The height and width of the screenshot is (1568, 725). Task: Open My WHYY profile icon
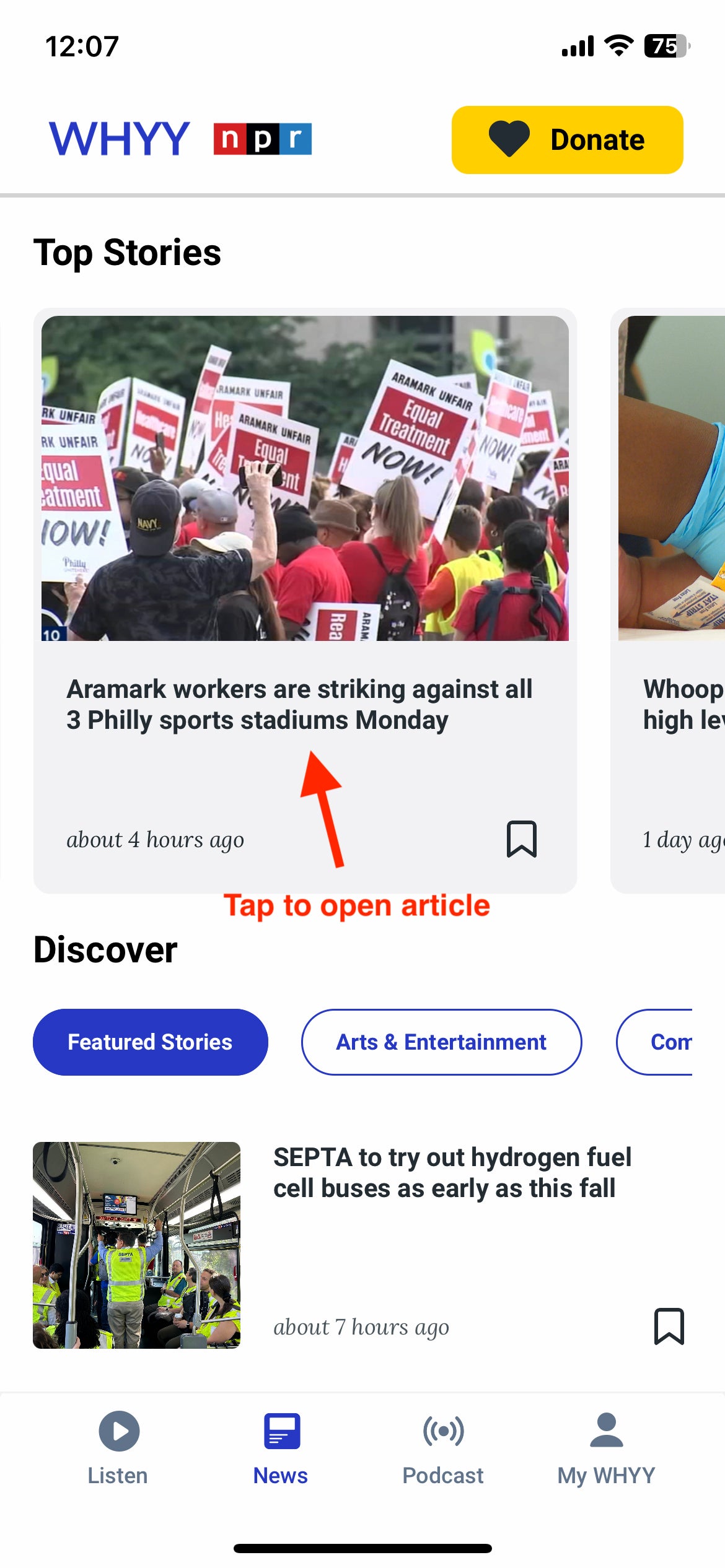(x=606, y=1429)
